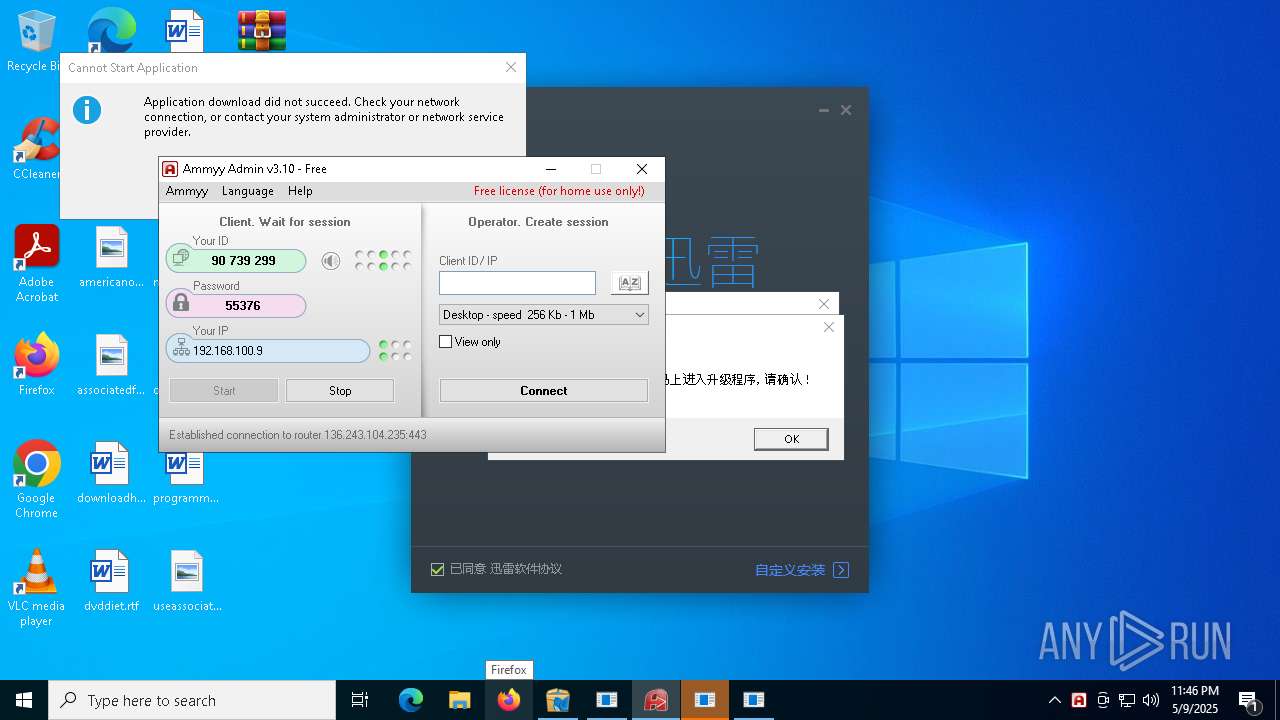
Task: Click the greyed-out Start button in Ammyy
Action: pyautogui.click(x=224, y=391)
